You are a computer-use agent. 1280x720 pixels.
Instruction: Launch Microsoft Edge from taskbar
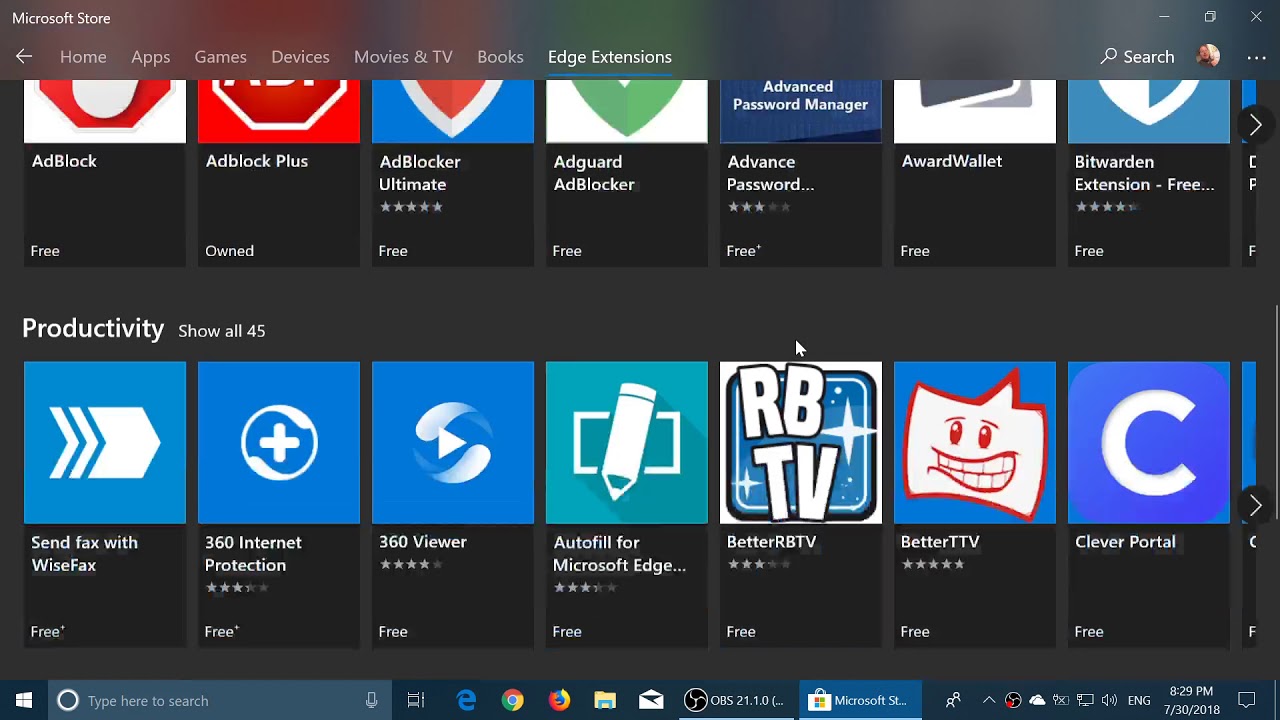[466, 700]
